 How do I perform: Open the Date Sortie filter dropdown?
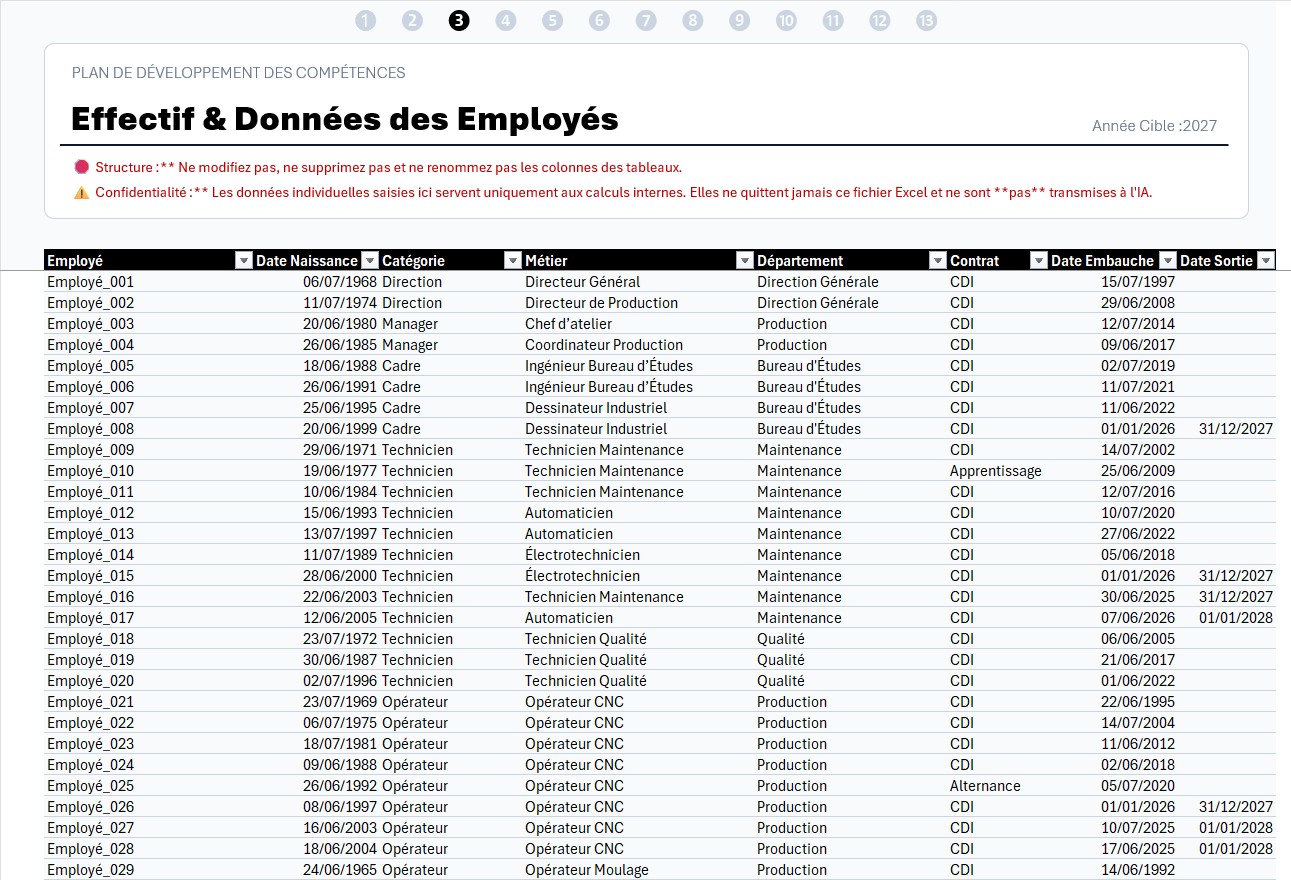click(1266, 261)
